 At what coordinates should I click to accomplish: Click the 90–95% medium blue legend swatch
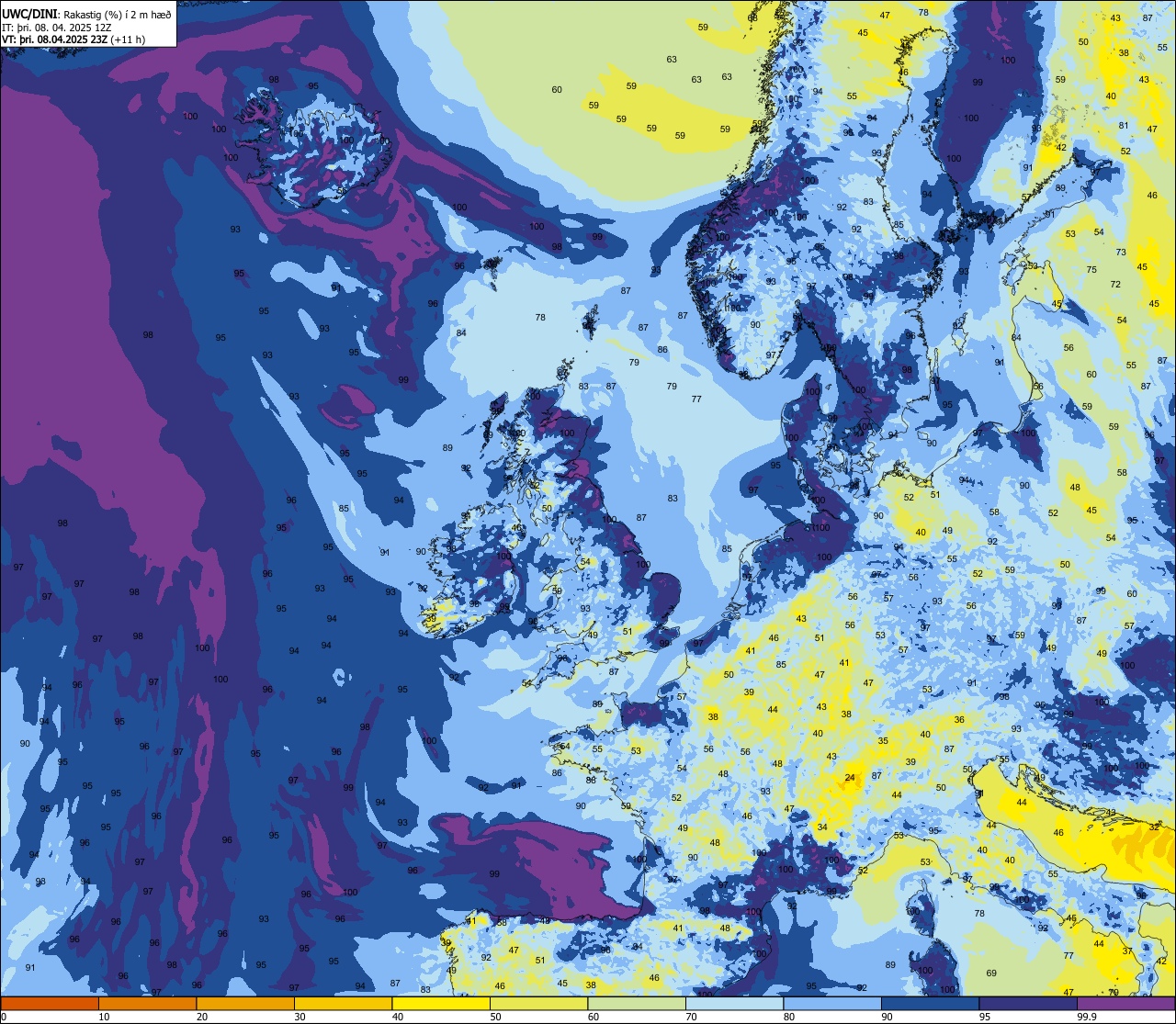[930, 1003]
